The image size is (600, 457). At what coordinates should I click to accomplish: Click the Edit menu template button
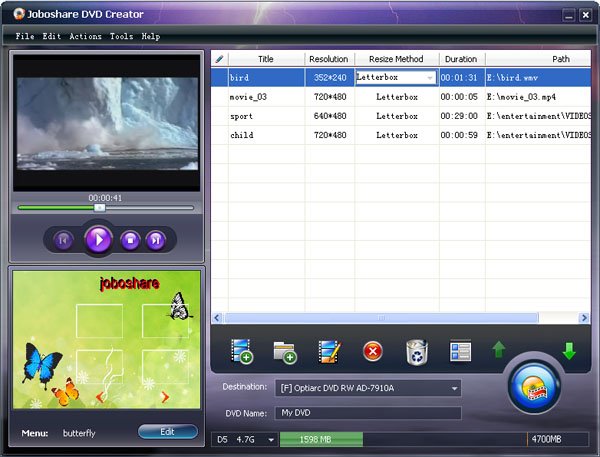(168, 432)
